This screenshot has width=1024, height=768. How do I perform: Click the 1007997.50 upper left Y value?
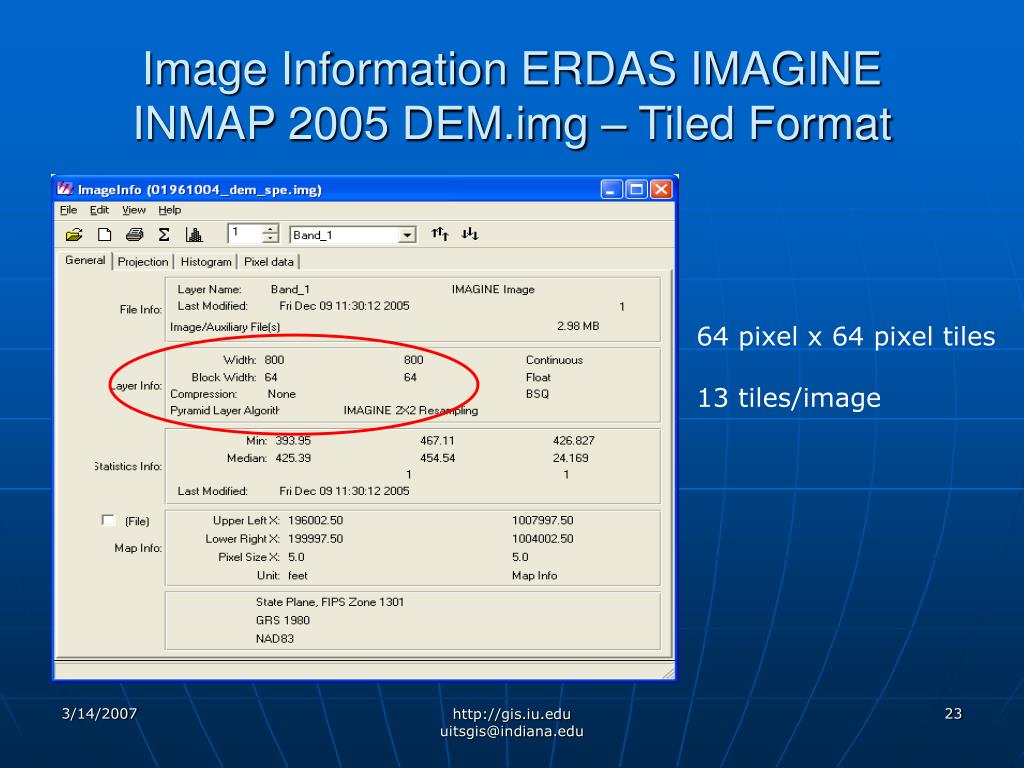[x=543, y=520]
